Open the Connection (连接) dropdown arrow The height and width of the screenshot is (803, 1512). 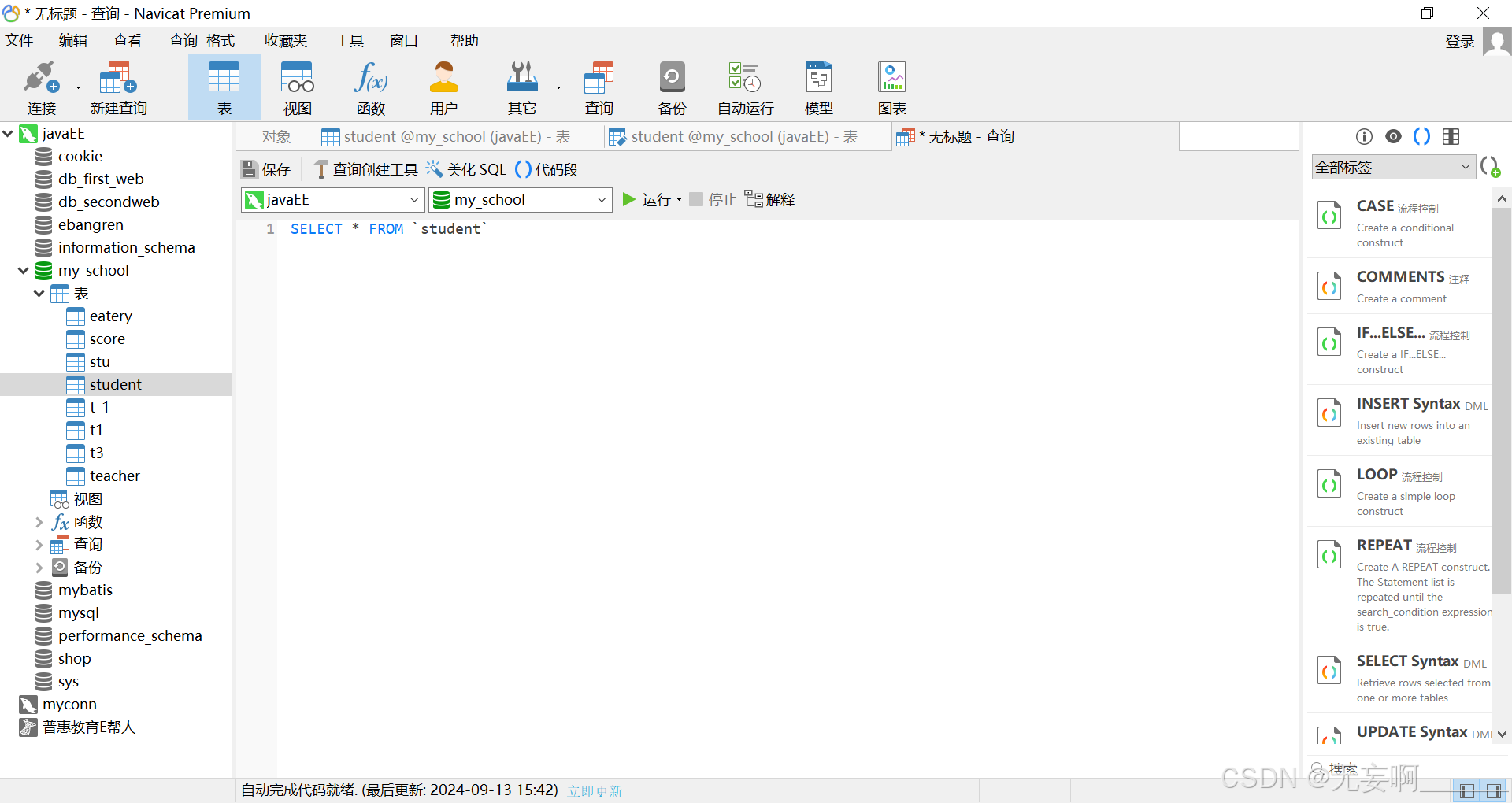[x=78, y=87]
